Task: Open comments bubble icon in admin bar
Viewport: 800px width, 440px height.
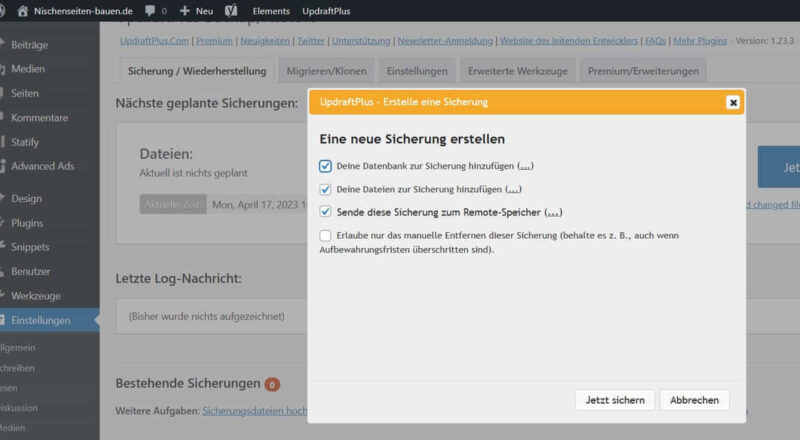Action: point(150,11)
